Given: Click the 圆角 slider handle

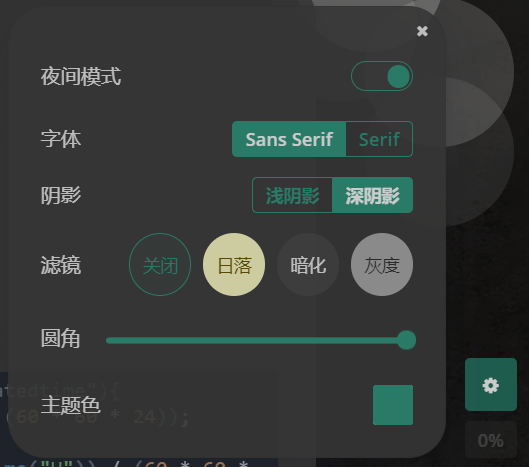Looking at the screenshot, I should click(x=406, y=340).
